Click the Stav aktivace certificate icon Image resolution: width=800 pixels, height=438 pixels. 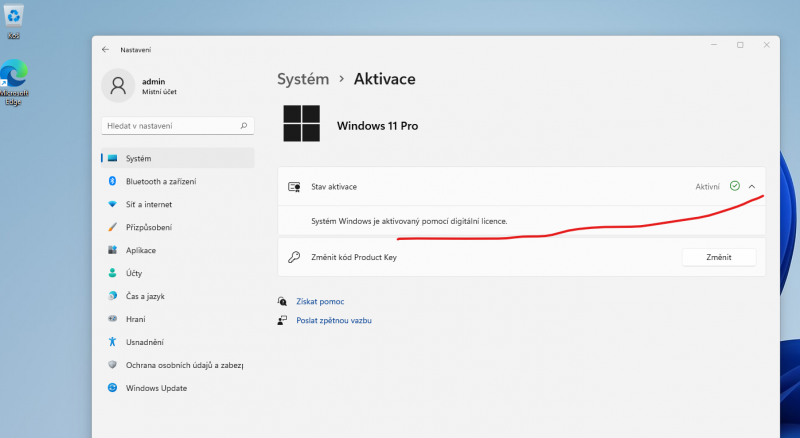(x=294, y=187)
